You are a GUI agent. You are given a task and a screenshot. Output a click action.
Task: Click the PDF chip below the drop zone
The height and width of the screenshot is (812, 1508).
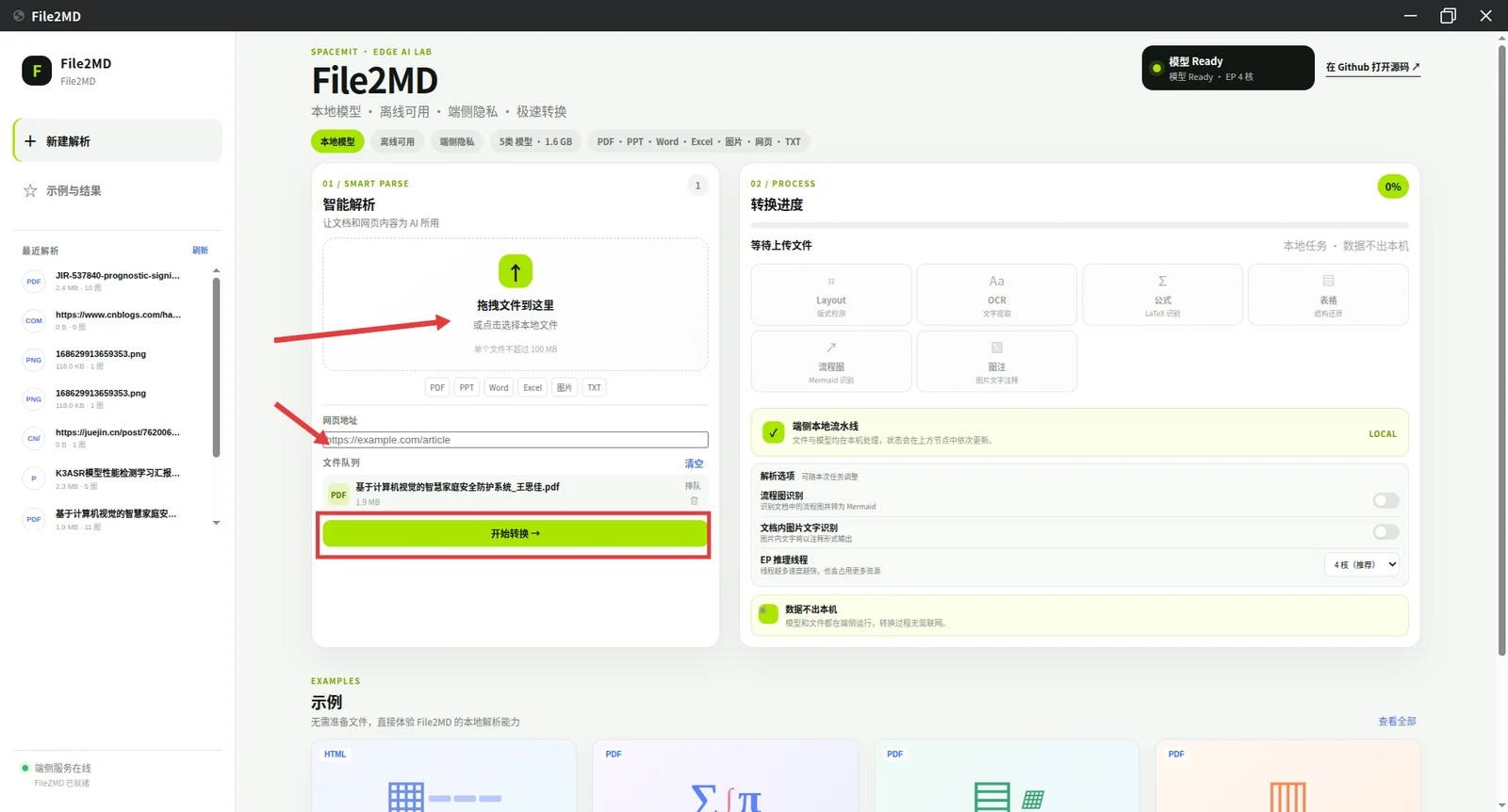437,387
